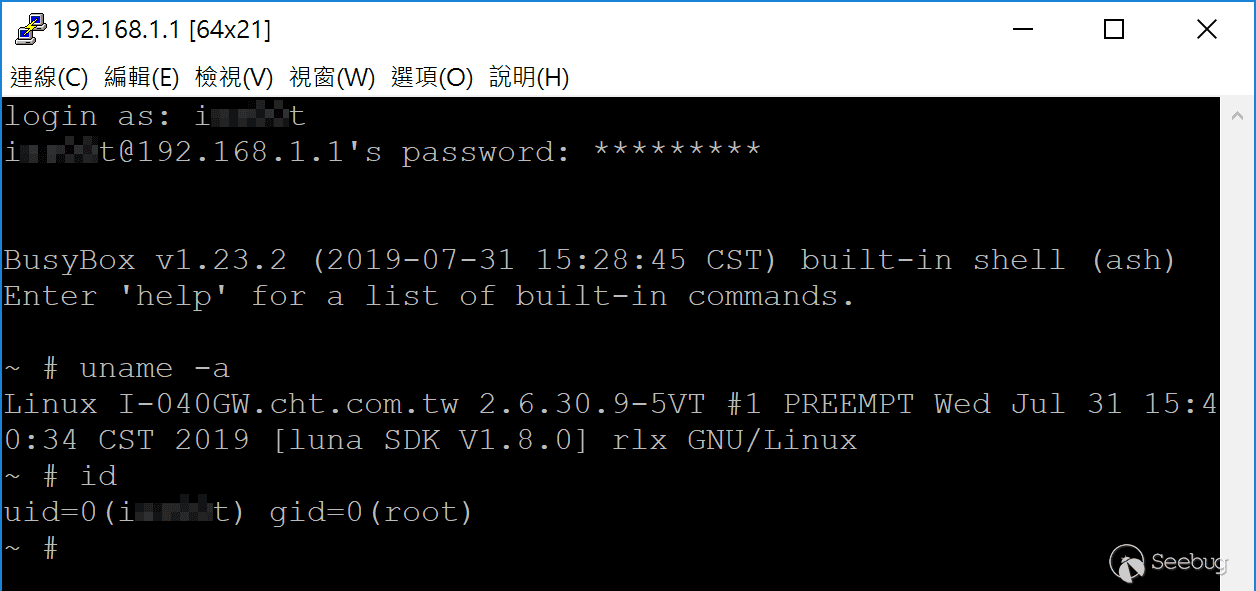
Task: Click the 'id' command line
Action: point(61,476)
